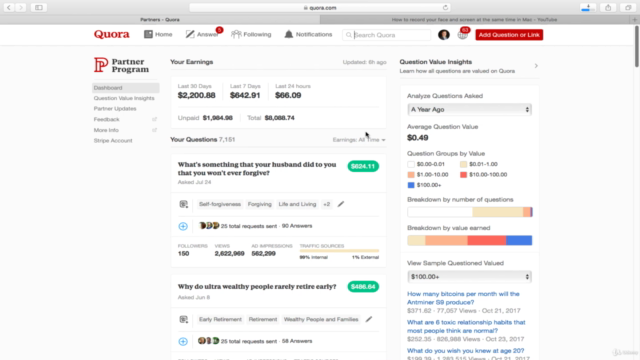This screenshot has width=640, height=360.
Task: Open the Following people icon
Action: pos(236,34)
